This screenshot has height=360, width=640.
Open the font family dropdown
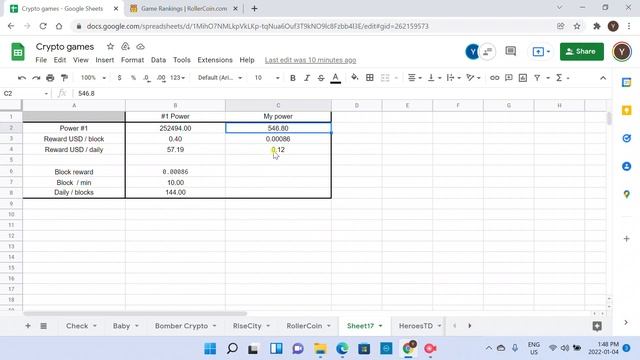tap(220, 78)
